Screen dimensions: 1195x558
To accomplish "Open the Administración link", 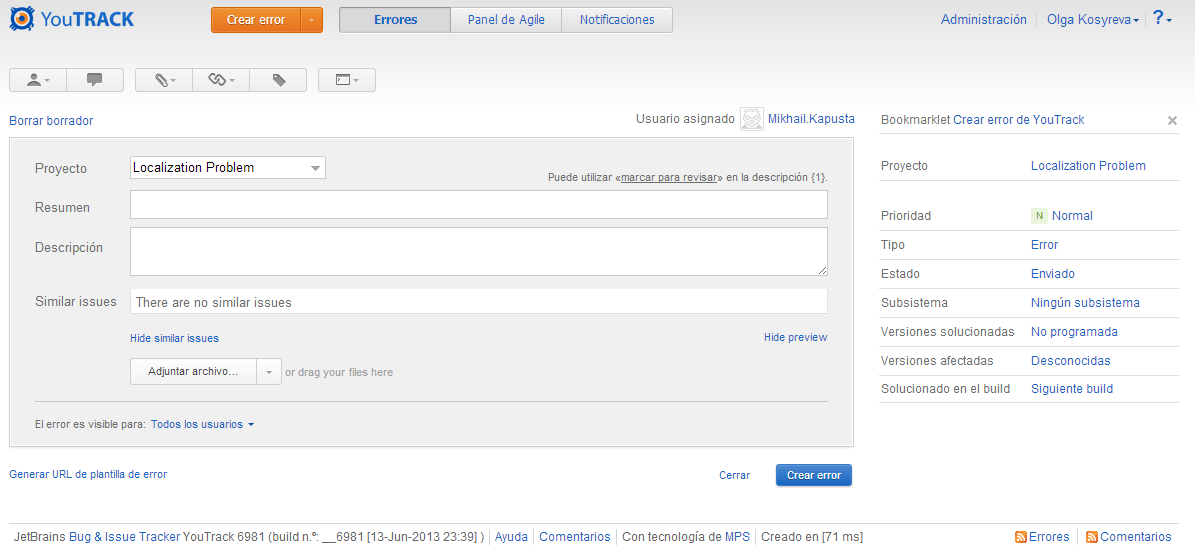I will pyautogui.click(x=984, y=20).
